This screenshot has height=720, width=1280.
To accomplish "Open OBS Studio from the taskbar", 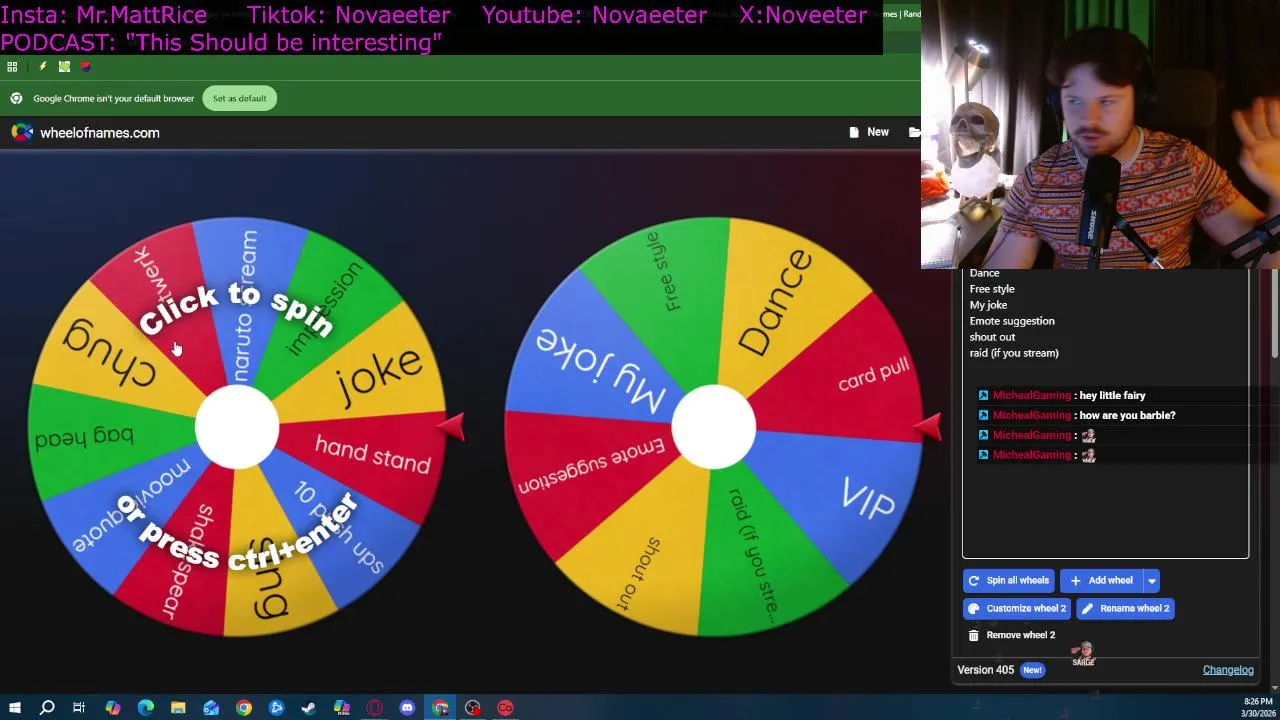I will [473, 708].
